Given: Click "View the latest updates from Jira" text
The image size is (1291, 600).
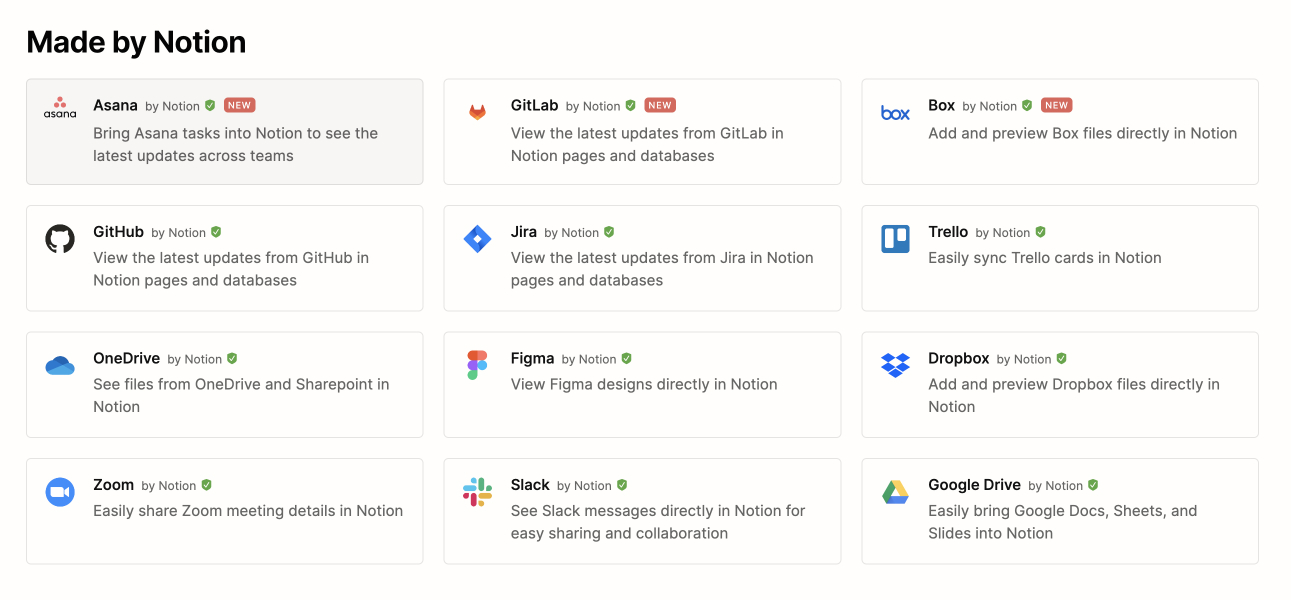Looking at the screenshot, I should 662,269.
